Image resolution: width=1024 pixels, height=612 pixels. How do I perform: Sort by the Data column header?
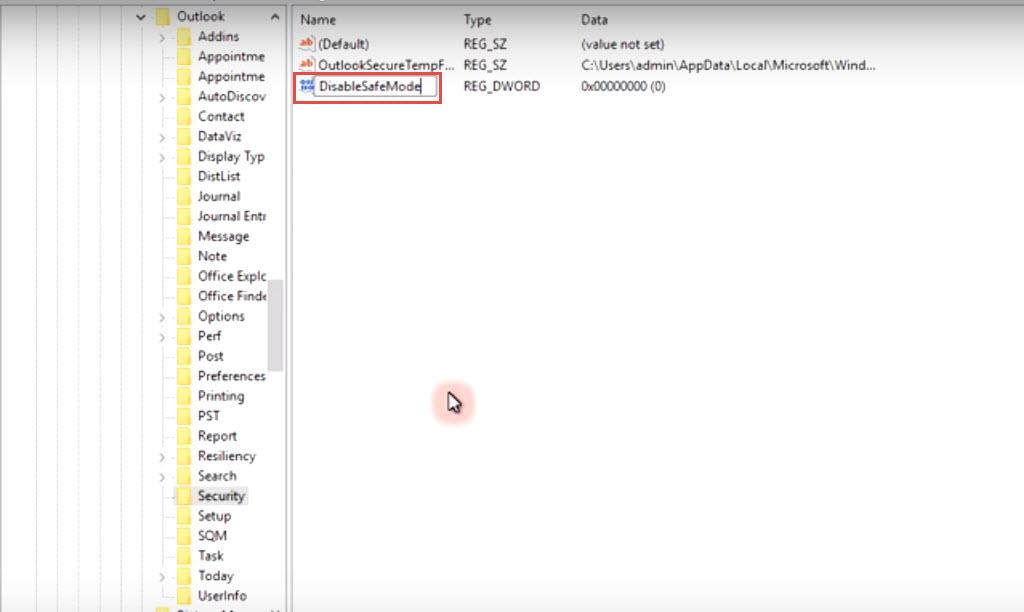tap(594, 20)
